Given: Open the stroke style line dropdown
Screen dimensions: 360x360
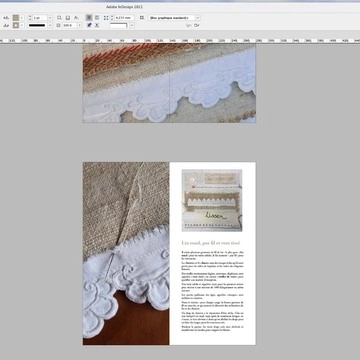Looking at the screenshot, I should [50, 25].
